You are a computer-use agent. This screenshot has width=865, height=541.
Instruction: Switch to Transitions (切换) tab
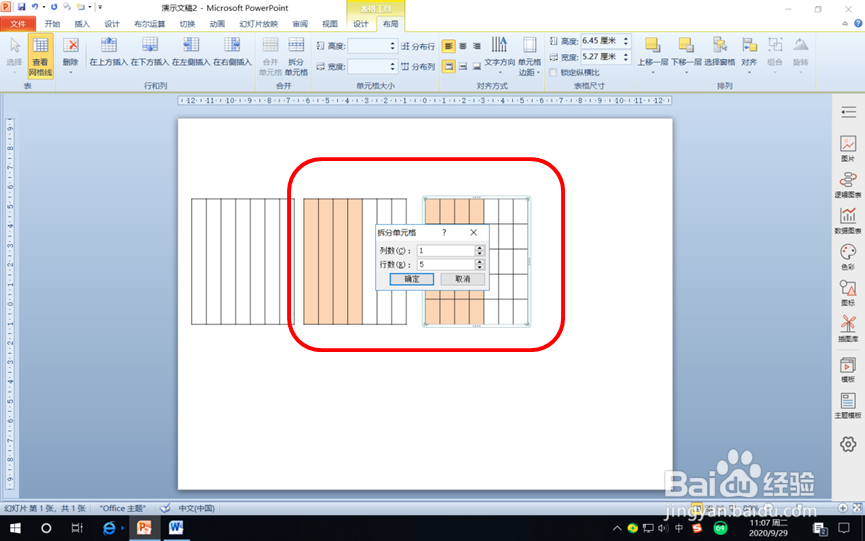pyautogui.click(x=188, y=24)
